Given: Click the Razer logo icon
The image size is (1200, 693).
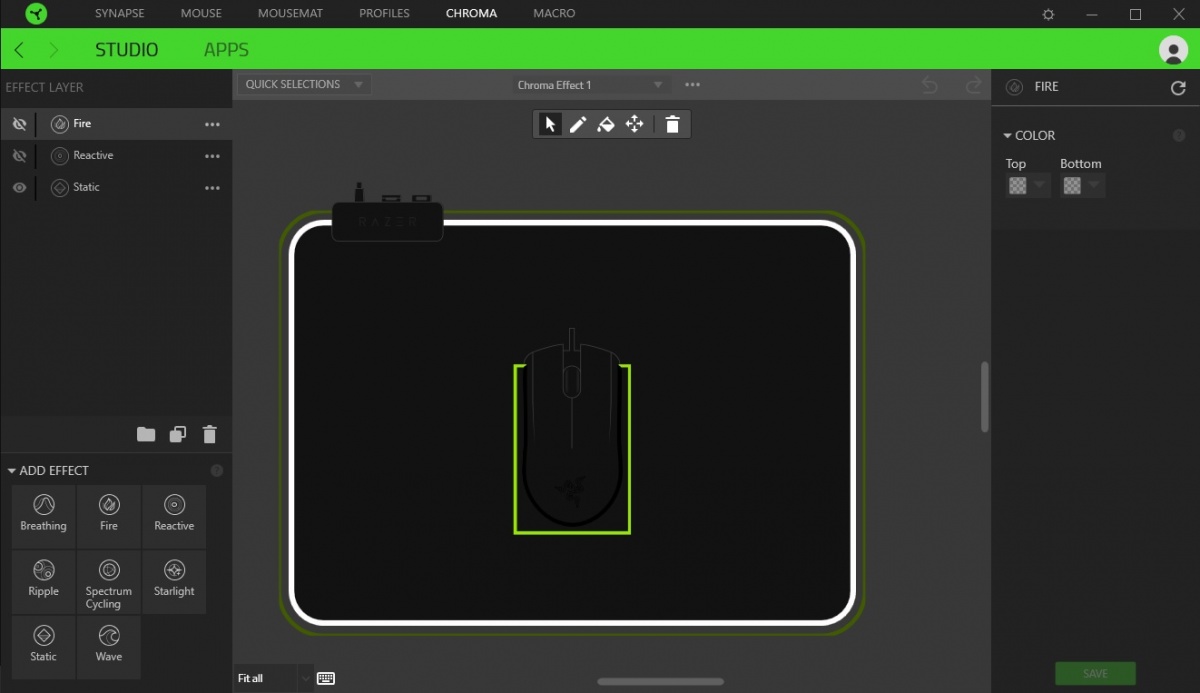Looking at the screenshot, I should click(x=37, y=14).
